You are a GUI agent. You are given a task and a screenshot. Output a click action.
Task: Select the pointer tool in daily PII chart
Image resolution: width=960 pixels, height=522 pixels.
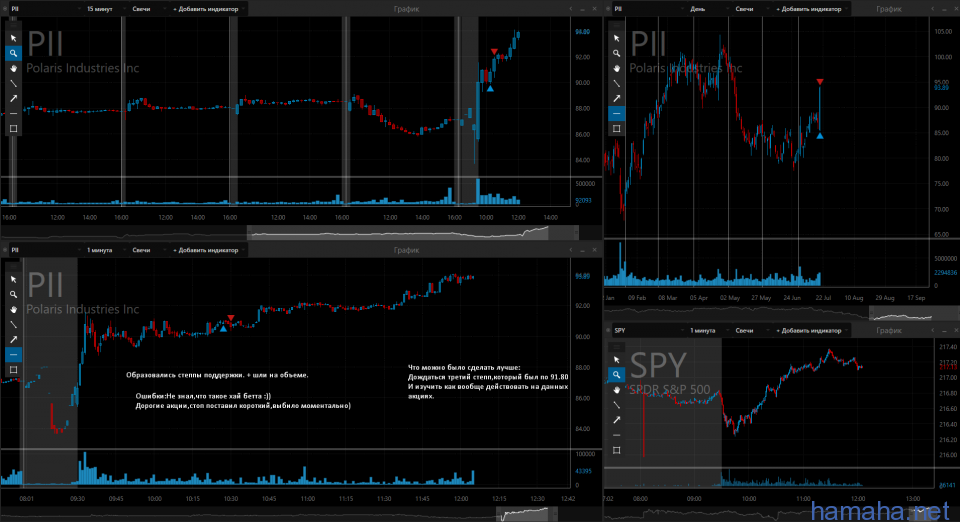tap(617, 38)
